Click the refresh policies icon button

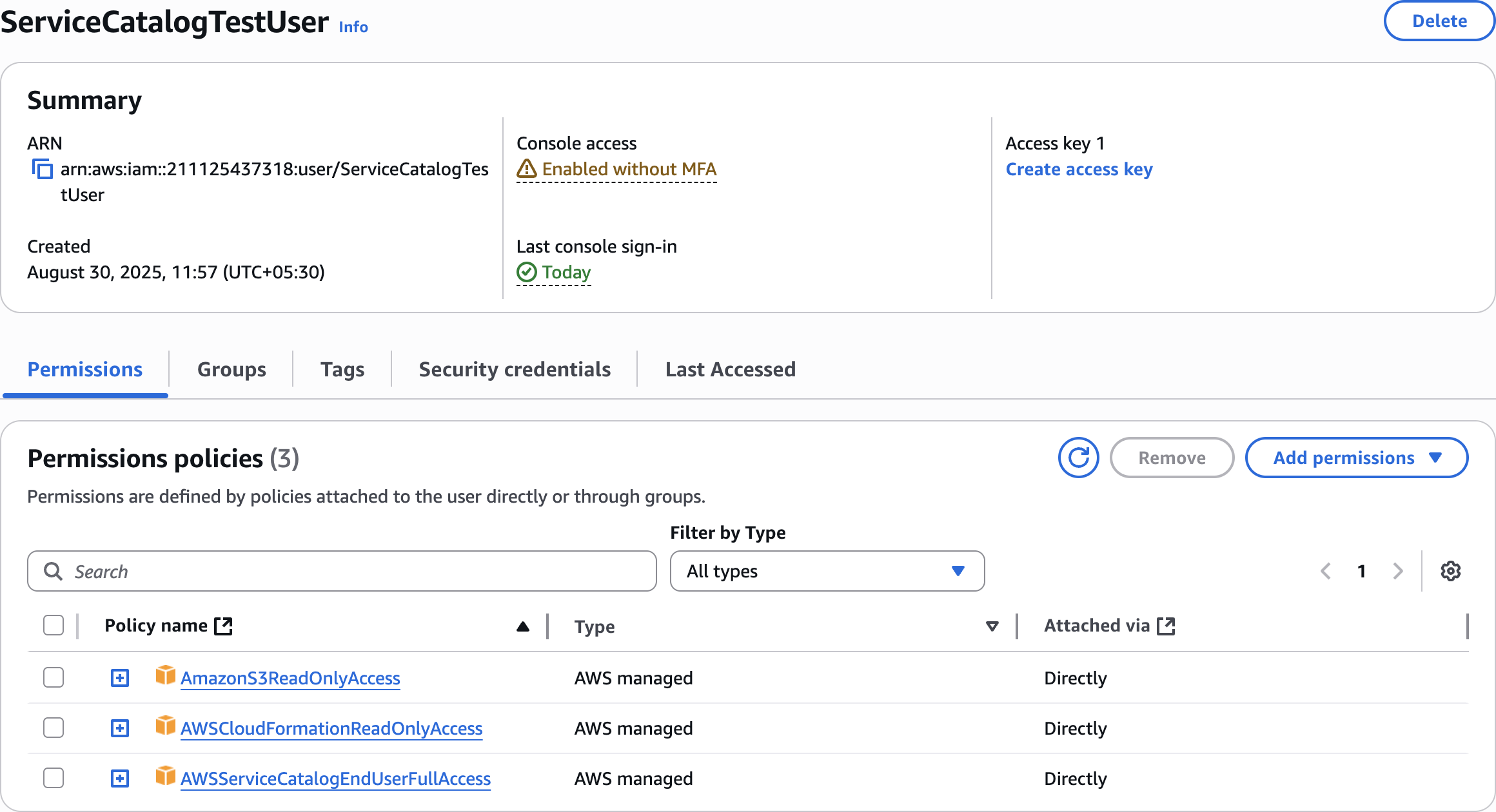point(1078,458)
